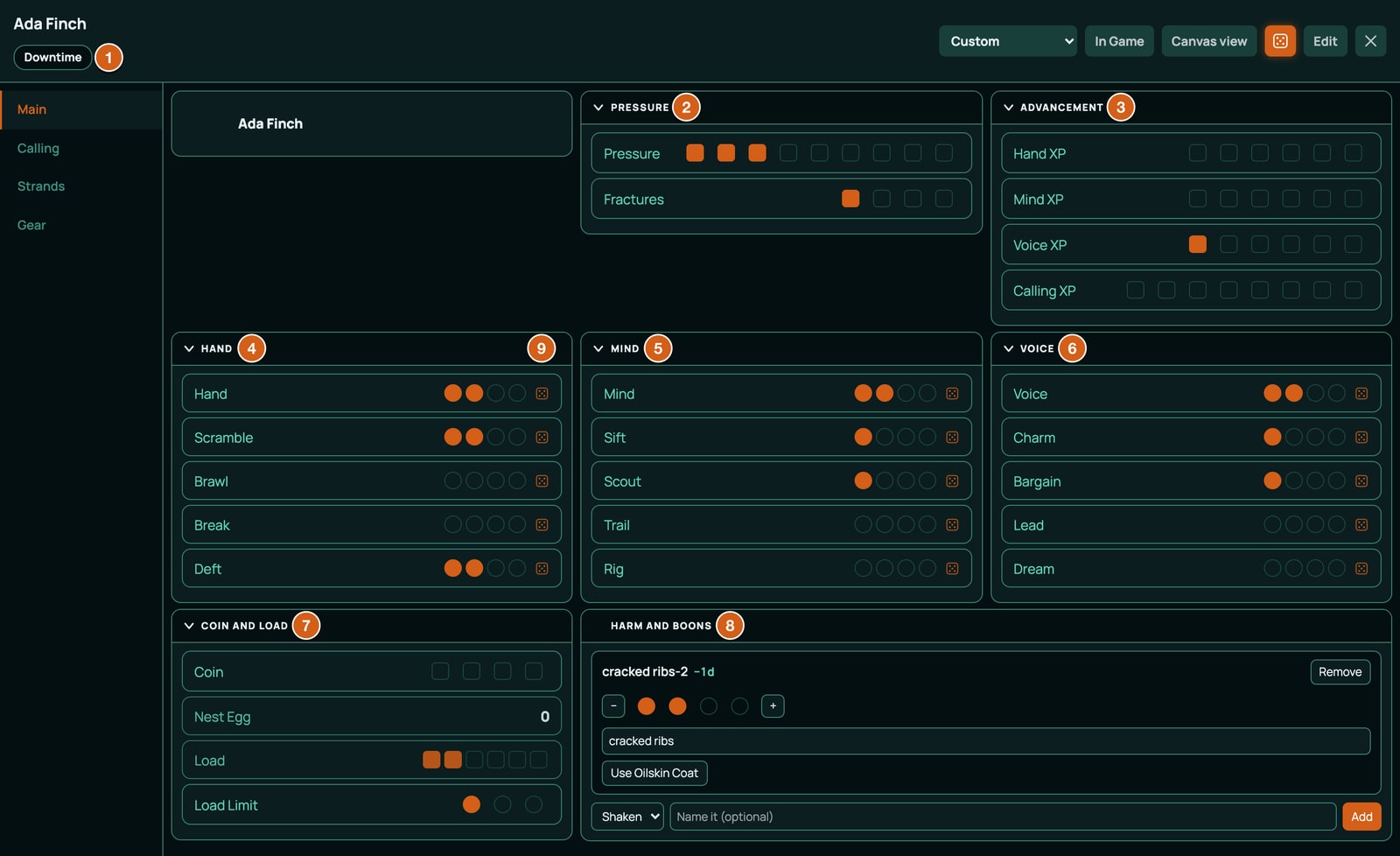This screenshot has height=856, width=1400.
Task: Roll dice for Rig
Action: tap(952, 569)
